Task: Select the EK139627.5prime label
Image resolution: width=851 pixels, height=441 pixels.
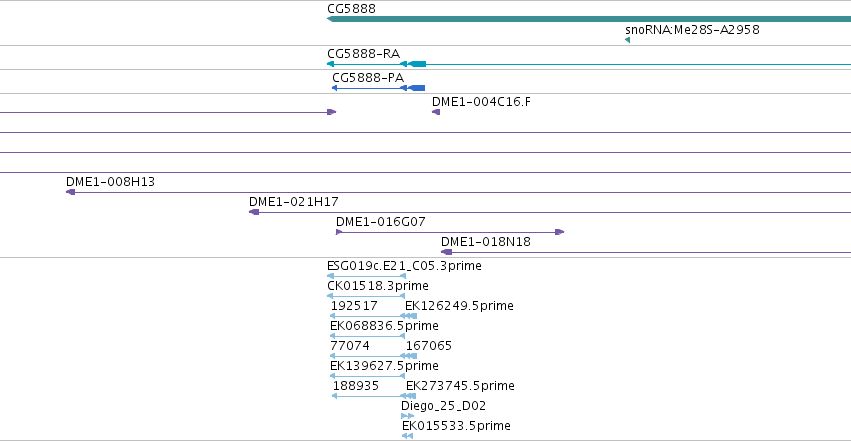Action: pos(384,366)
